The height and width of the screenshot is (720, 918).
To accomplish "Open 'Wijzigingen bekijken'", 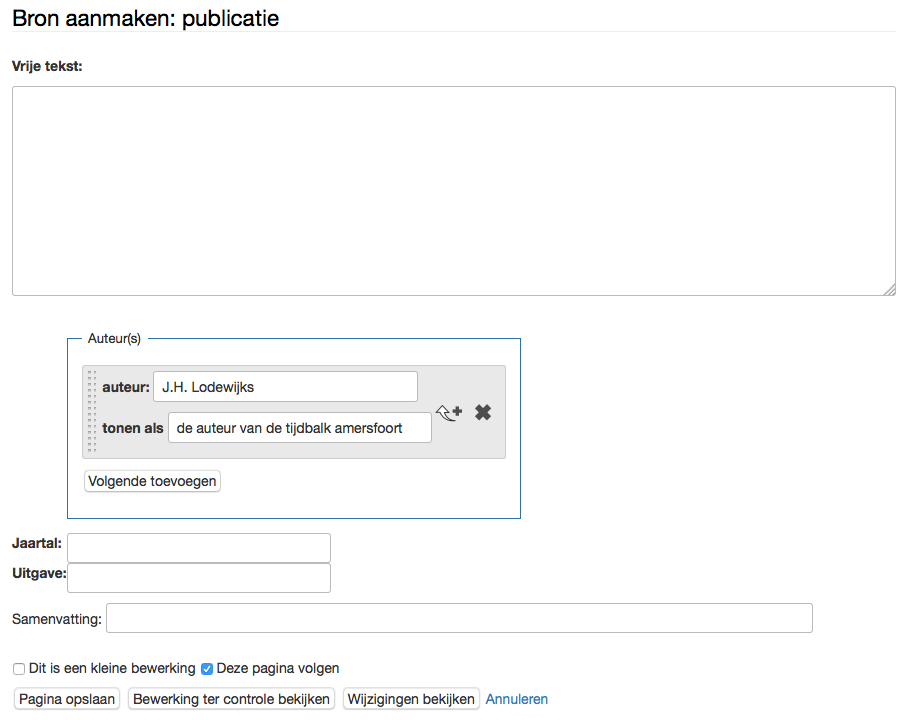I will pyautogui.click(x=411, y=698).
